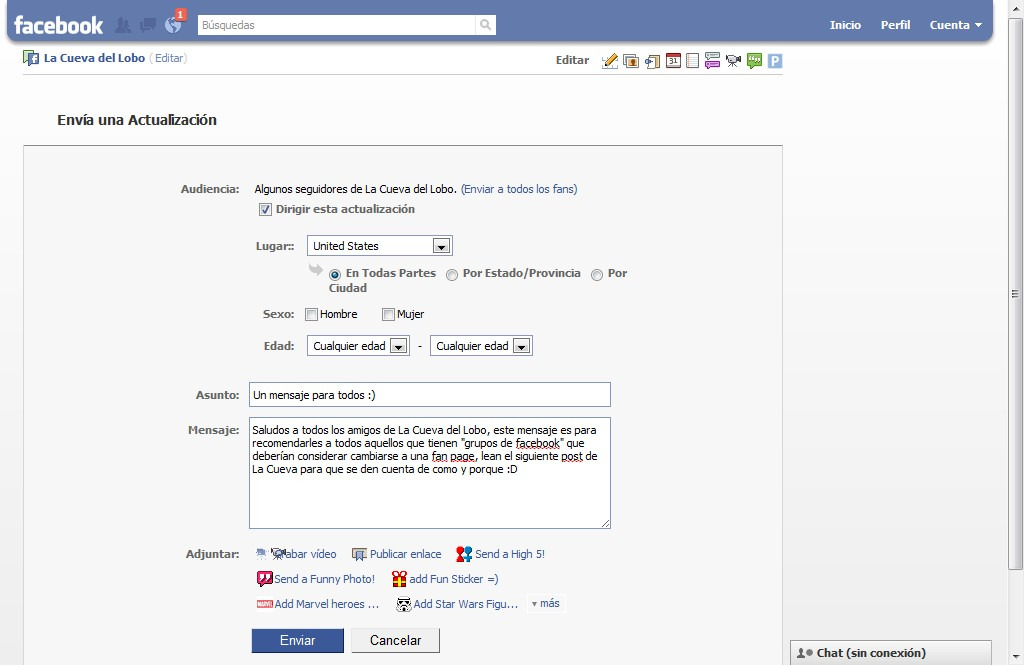Click the page flag icon beside La Cueva del Lobo

31,58
